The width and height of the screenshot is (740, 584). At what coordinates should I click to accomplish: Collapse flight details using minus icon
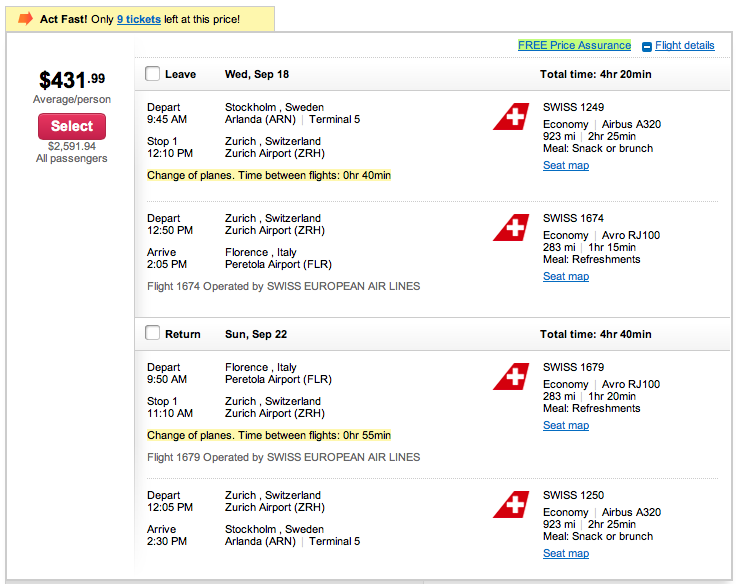click(647, 46)
